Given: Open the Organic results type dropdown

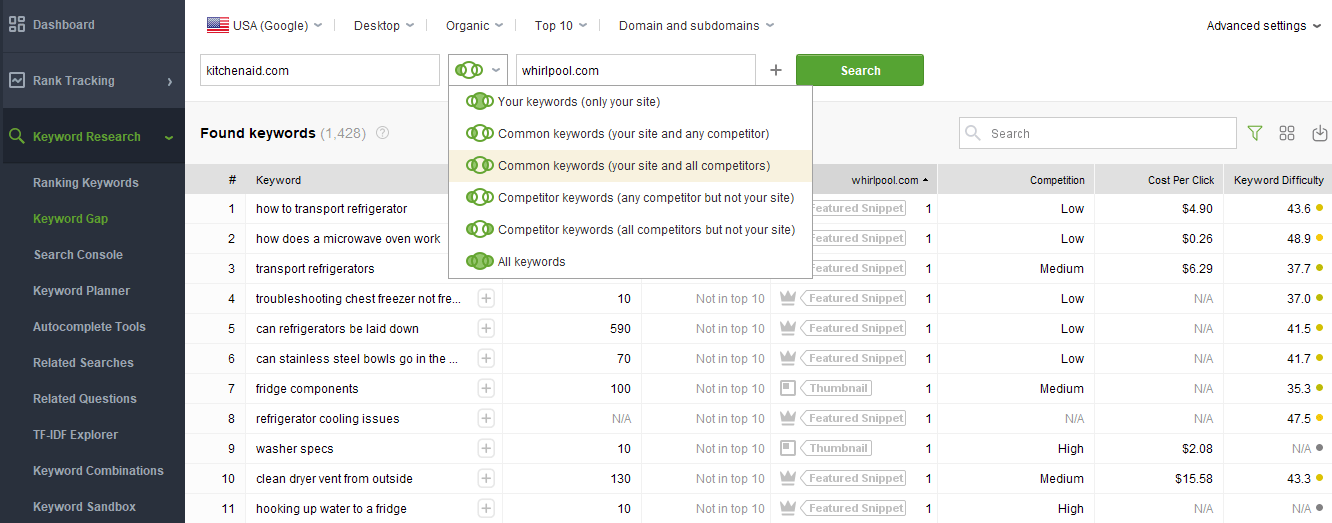Looking at the screenshot, I should (x=475, y=25).
